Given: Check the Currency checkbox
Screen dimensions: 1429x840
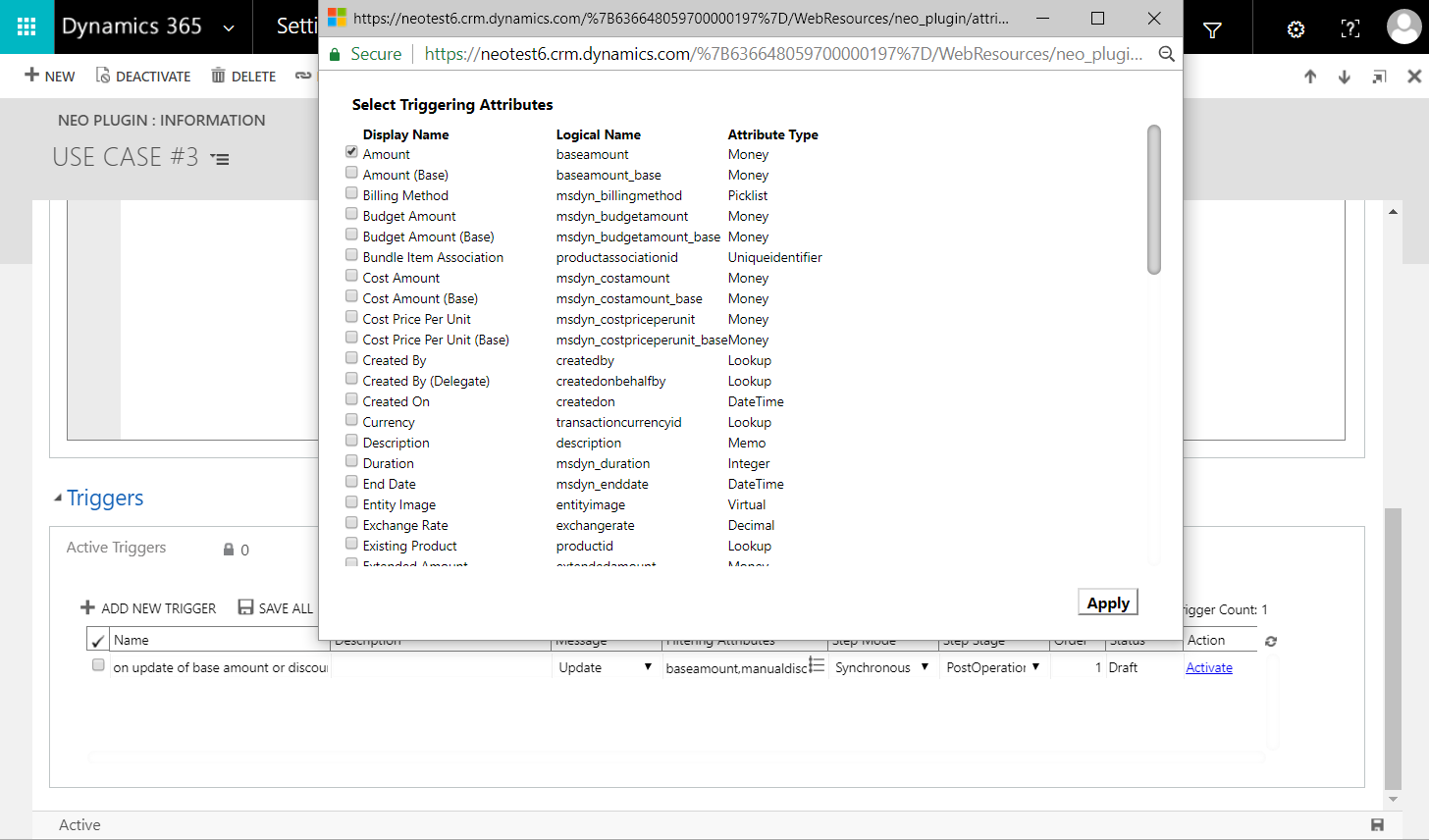Looking at the screenshot, I should (x=351, y=420).
